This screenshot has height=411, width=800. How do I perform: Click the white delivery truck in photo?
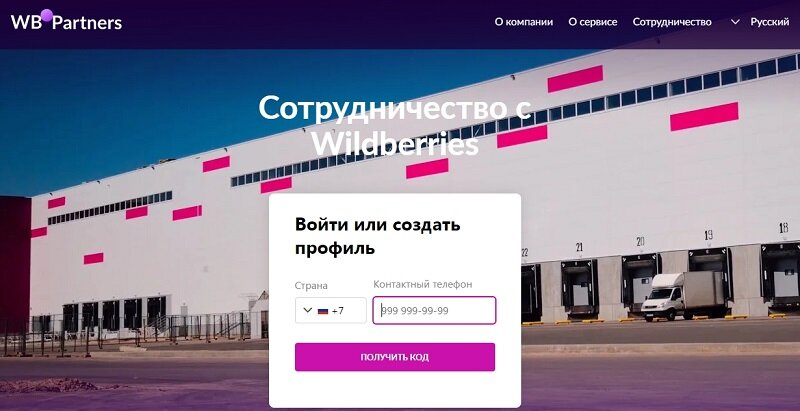click(x=684, y=296)
